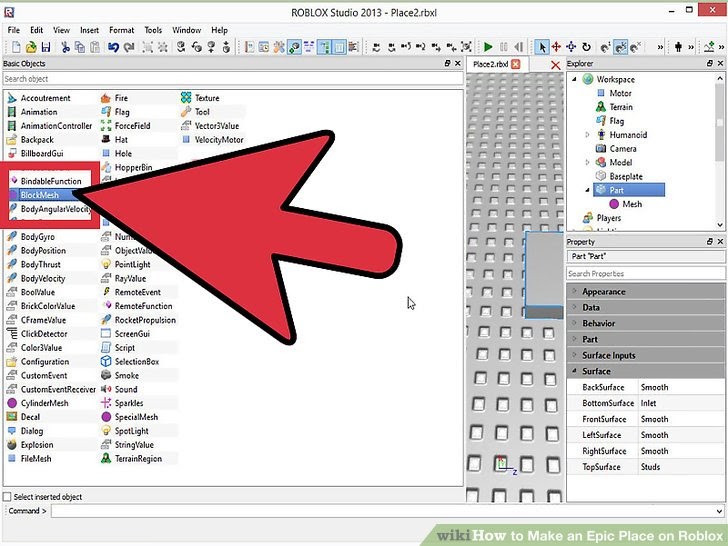The image size is (728, 546).
Task: Choose the Rotate tool
Action: [x=586, y=47]
